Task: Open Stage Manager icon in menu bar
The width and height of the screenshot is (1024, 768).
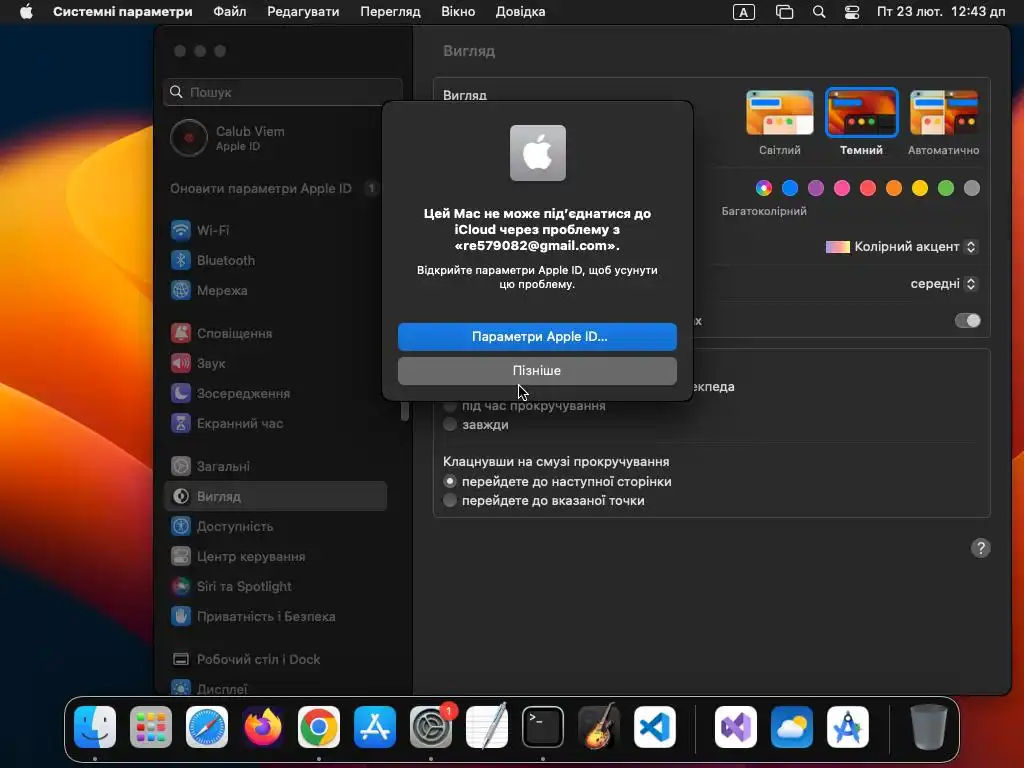Action: pyautogui.click(x=784, y=12)
